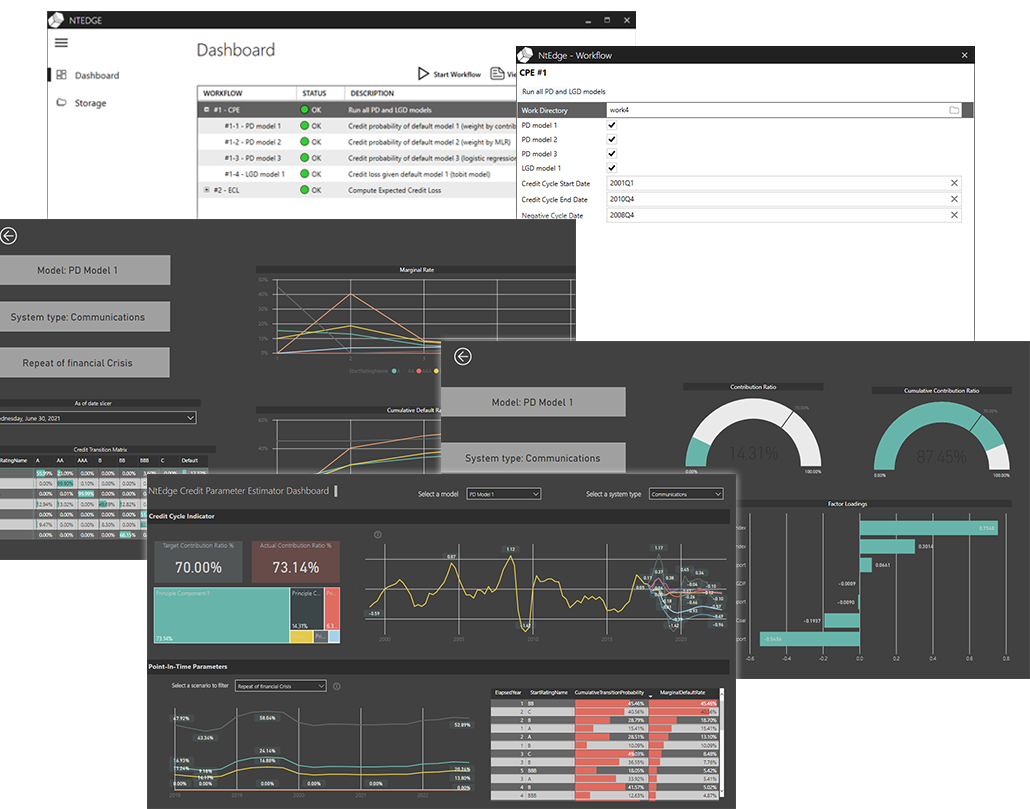The width and height of the screenshot is (1030, 809).
Task: Collapse the #1 - CPE workflow row
Action: pyautogui.click(x=206, y=110)
